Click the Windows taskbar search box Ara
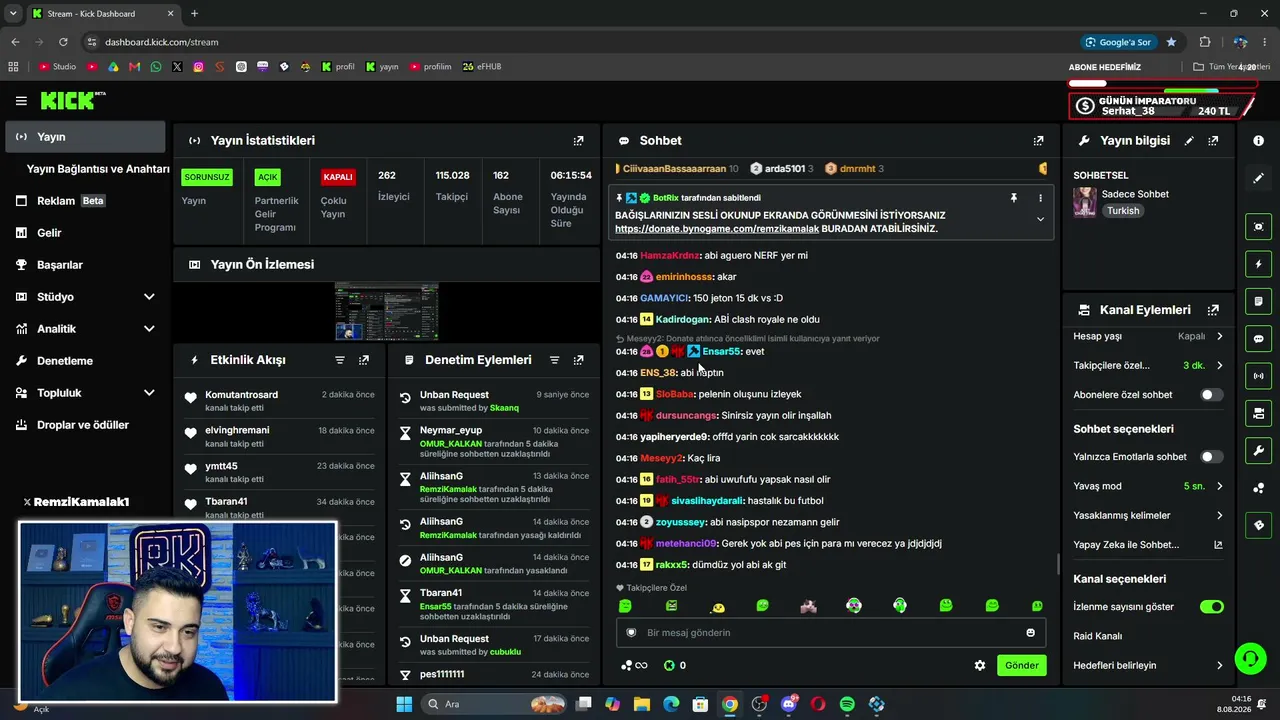This screenshot has width=1280, height=720. tap(494, 704)
